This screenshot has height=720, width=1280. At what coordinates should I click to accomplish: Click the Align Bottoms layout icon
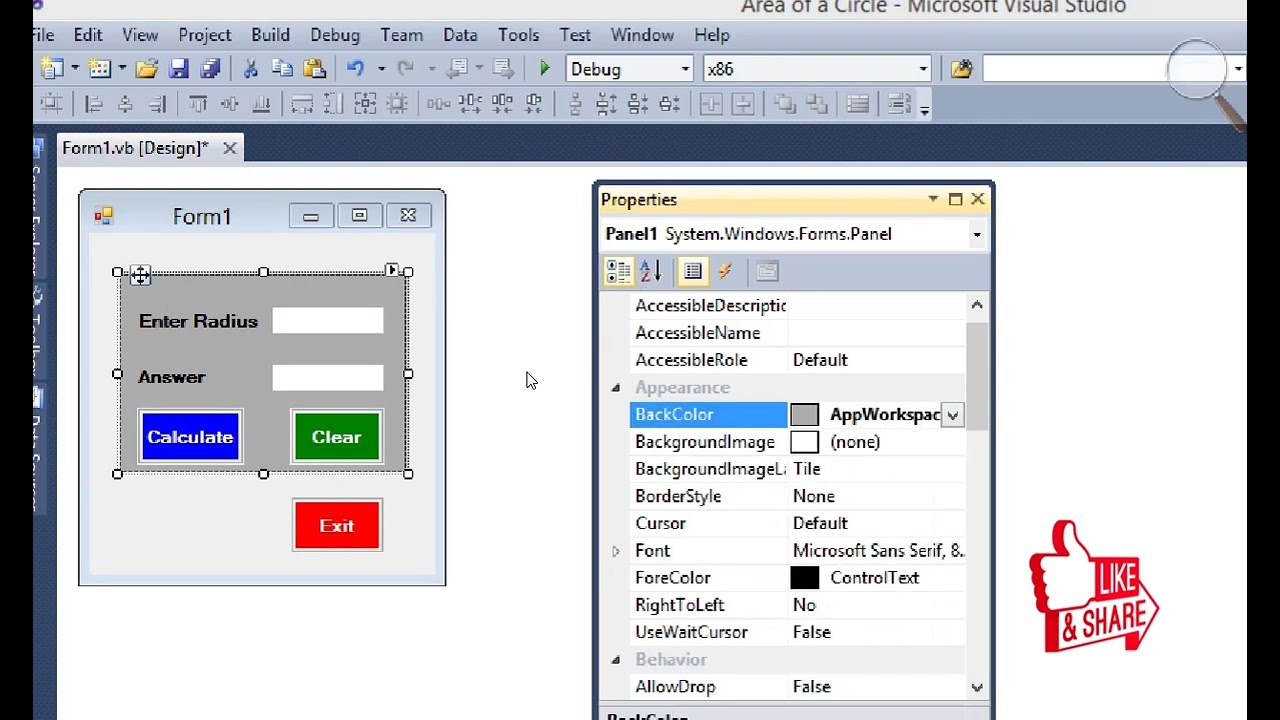pyautogui.click(x=261, y=104)
